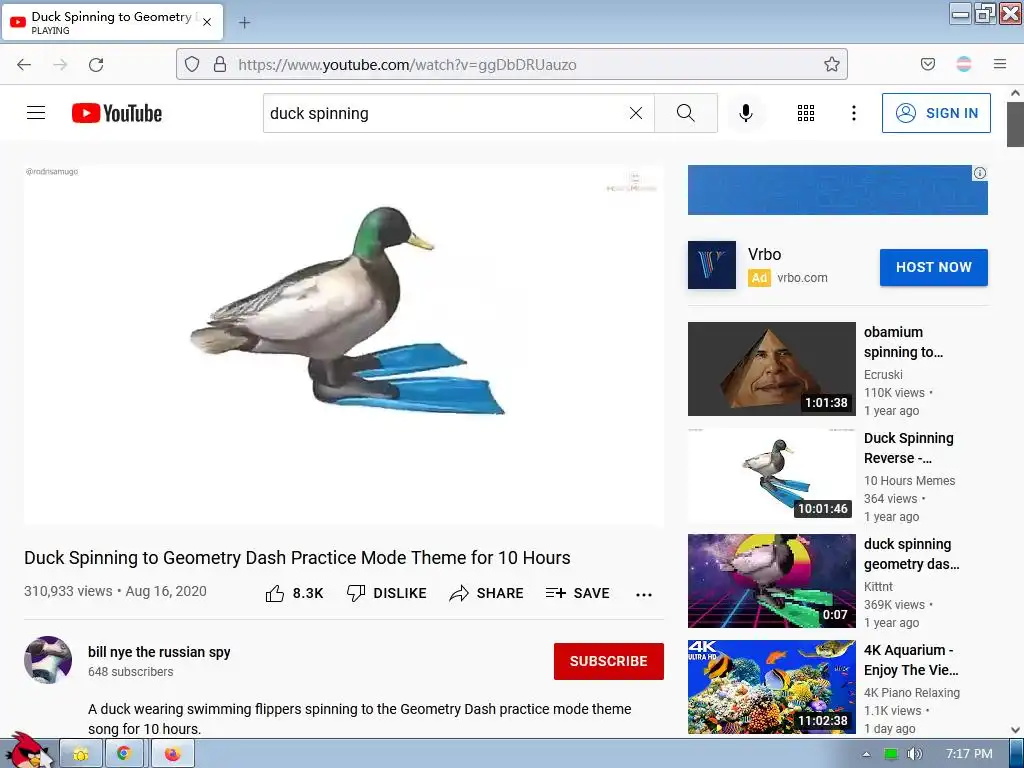Clear the search text with X
This screenshot has width=1024, height=768.
(x=635, y=113)
